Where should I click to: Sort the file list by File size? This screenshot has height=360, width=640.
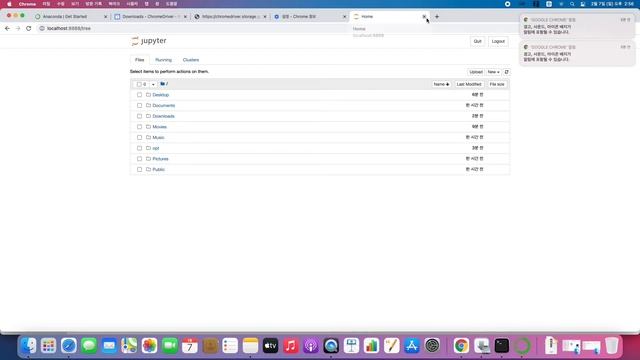click(x=497, y=84)
